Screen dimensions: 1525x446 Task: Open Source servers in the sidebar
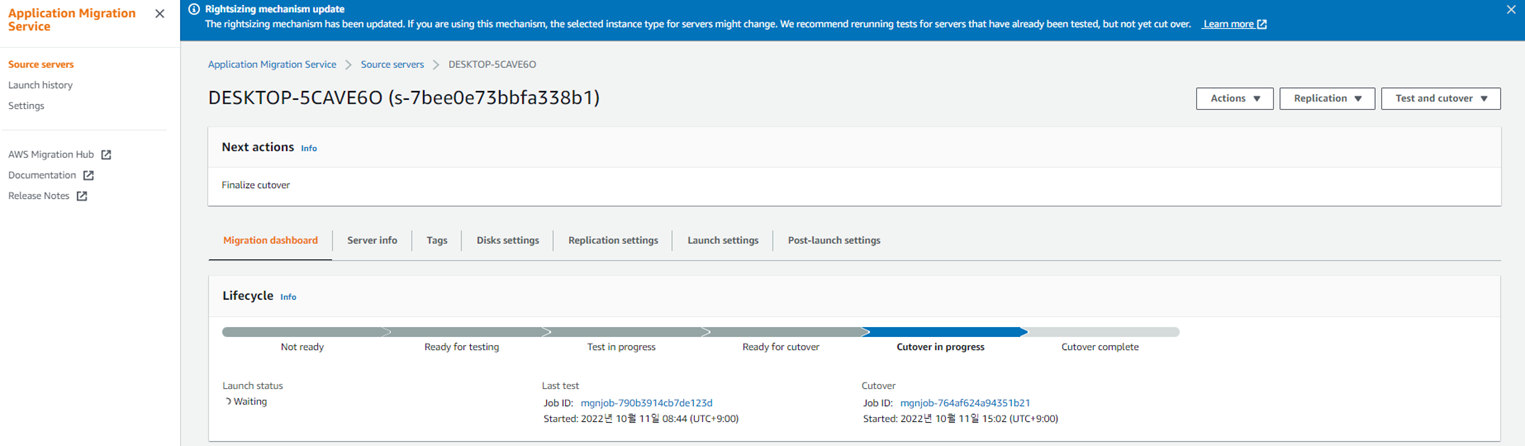tap(41, 64)
